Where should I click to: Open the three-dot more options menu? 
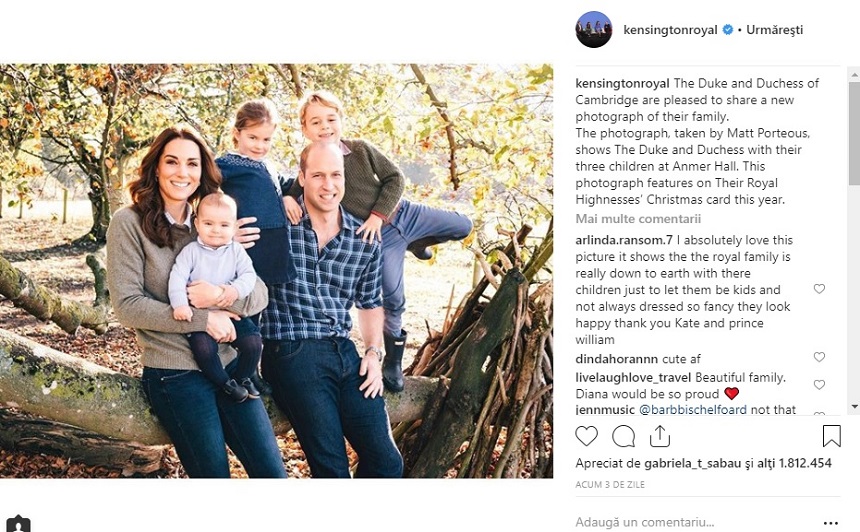pos(831,522)
